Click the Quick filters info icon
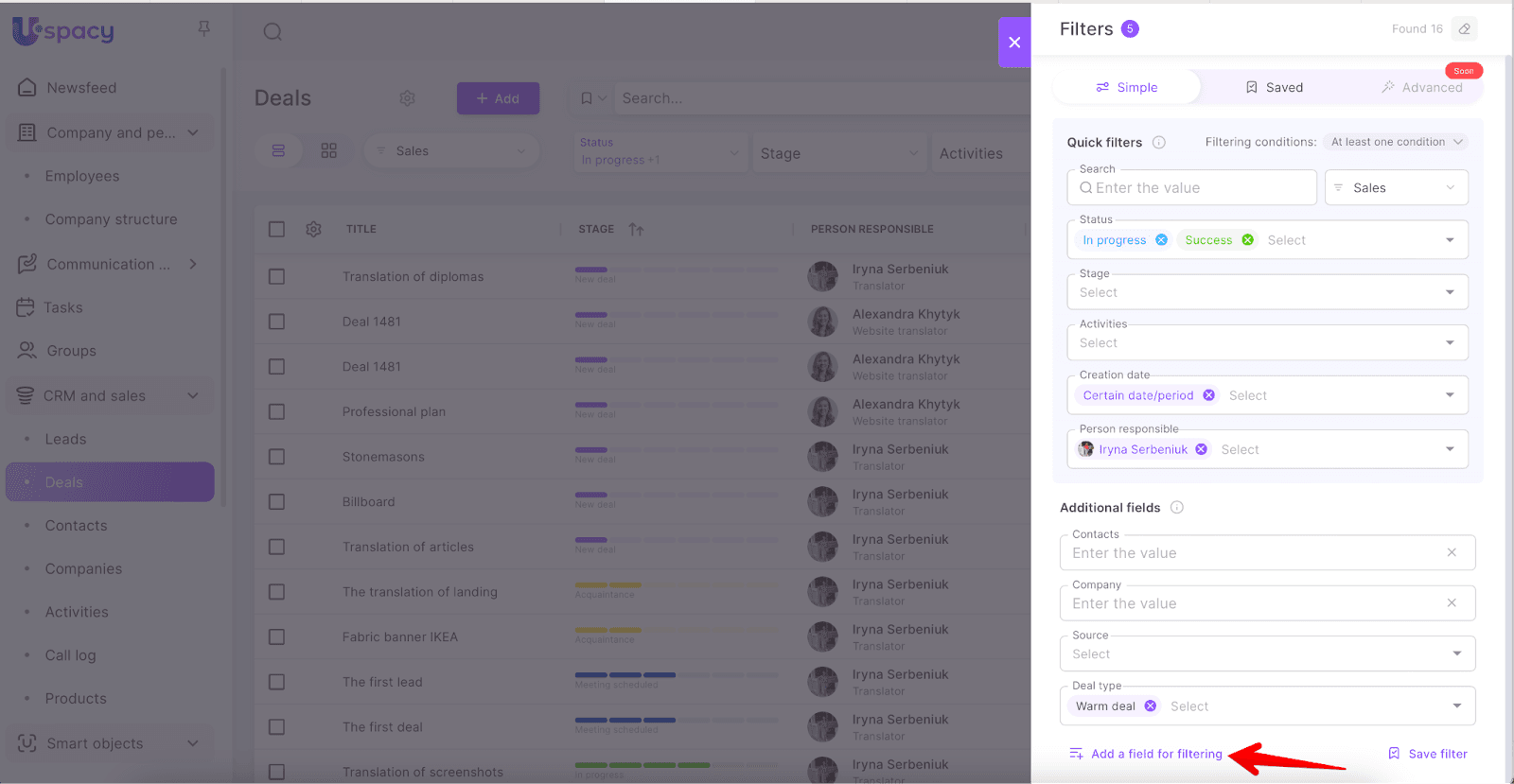This screenshot has height=784, width=1514. [1158, 143]
